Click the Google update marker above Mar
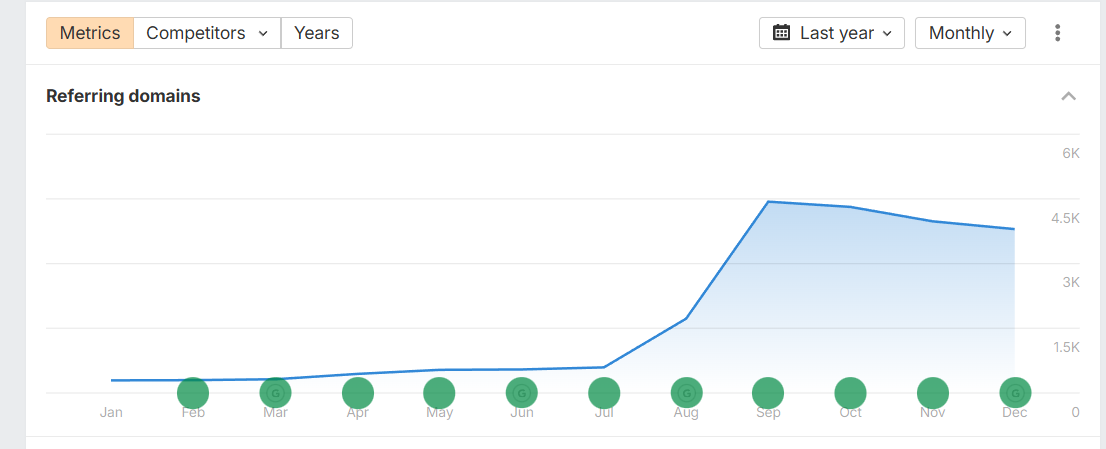Screen dimensions: 1106x449 point(275,393)
